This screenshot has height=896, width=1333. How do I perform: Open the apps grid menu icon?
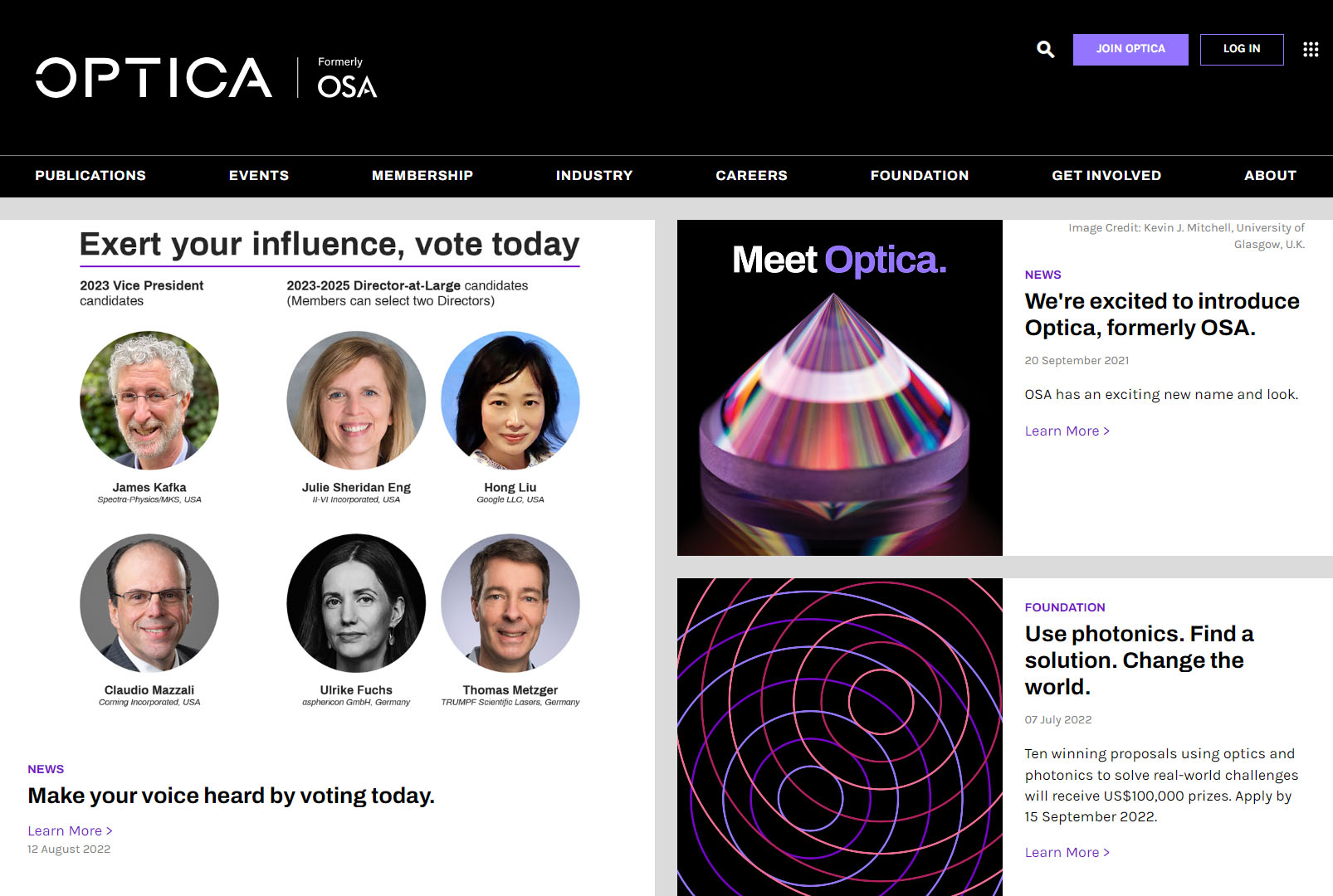(x=1311, y=50)
